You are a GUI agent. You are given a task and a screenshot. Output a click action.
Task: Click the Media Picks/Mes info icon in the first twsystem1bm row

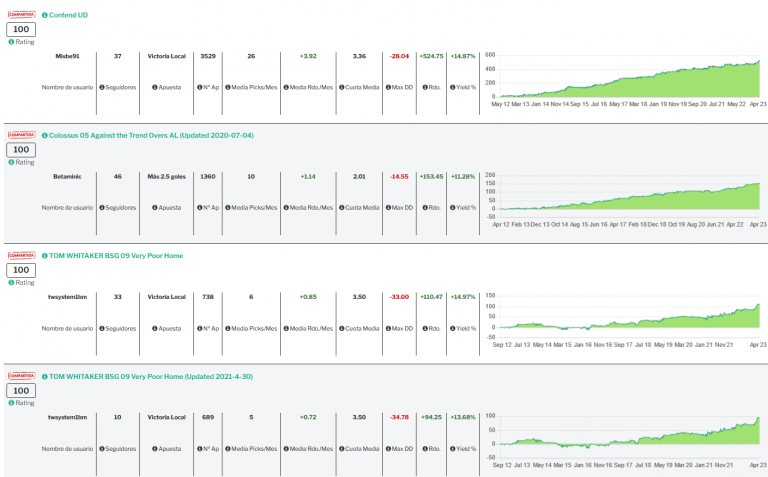[227, 327]
